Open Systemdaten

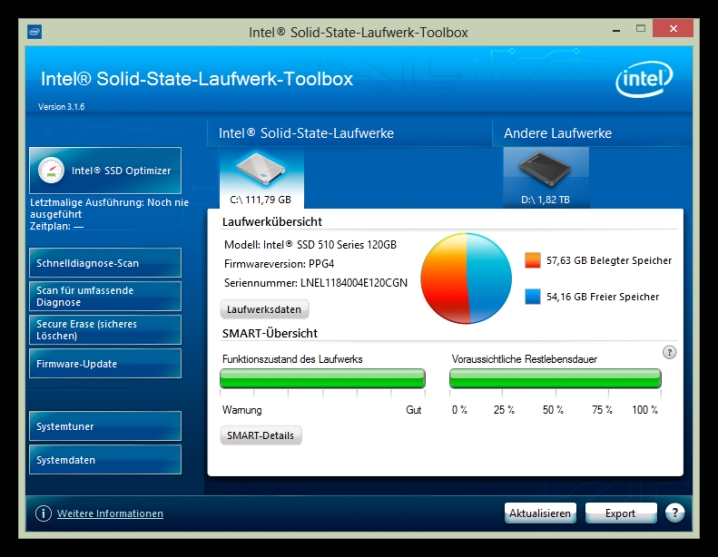click(x=105, y=460)
